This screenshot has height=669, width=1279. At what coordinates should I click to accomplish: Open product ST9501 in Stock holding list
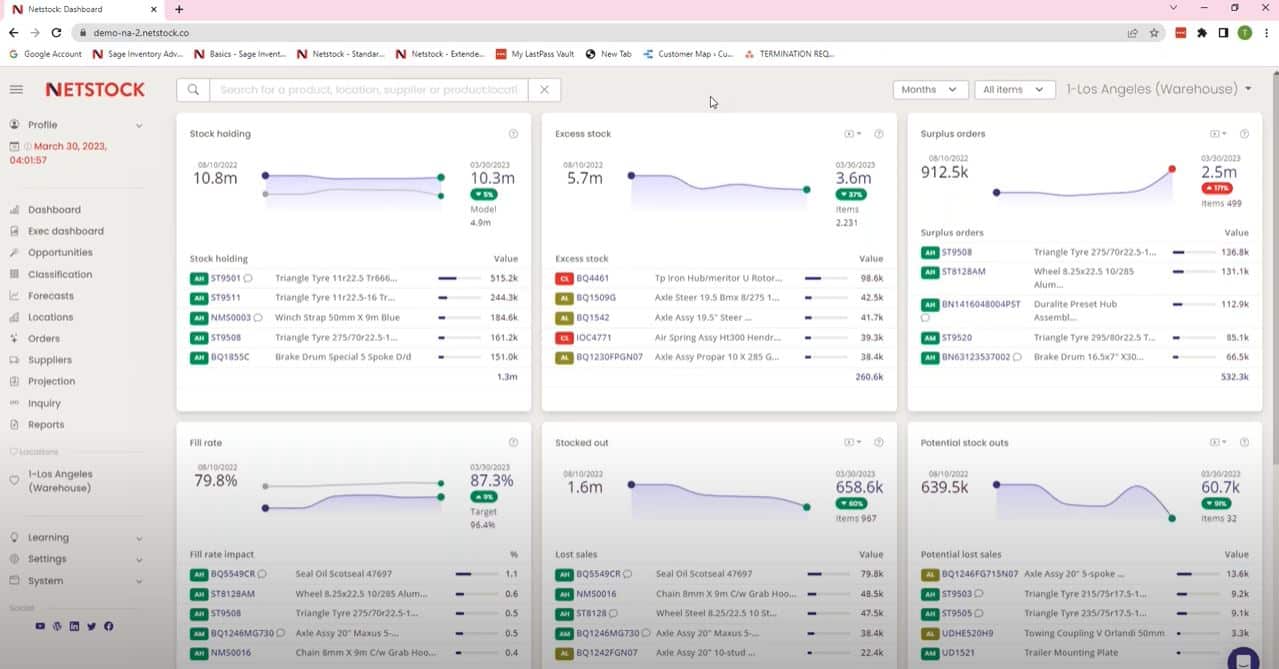[x=226, y=278]
